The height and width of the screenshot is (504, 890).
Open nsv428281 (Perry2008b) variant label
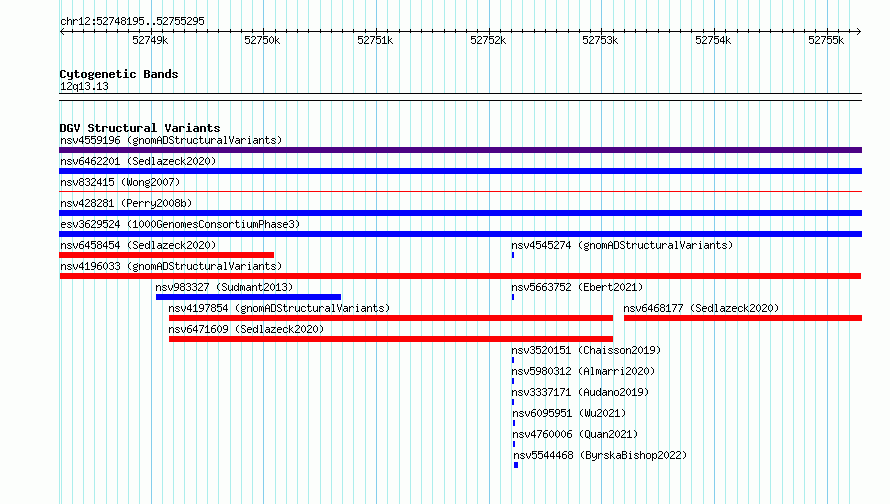[x=126, y=203]
